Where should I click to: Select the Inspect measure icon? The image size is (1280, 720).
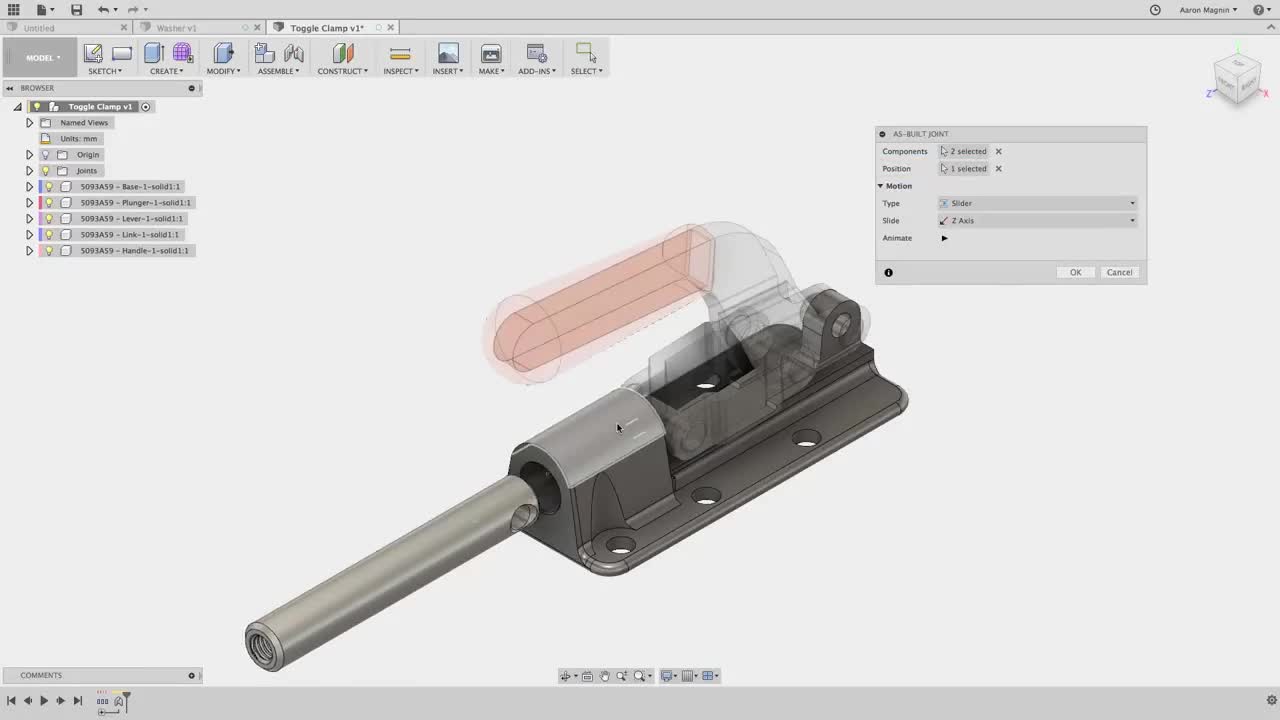click(x=400, y=53)
